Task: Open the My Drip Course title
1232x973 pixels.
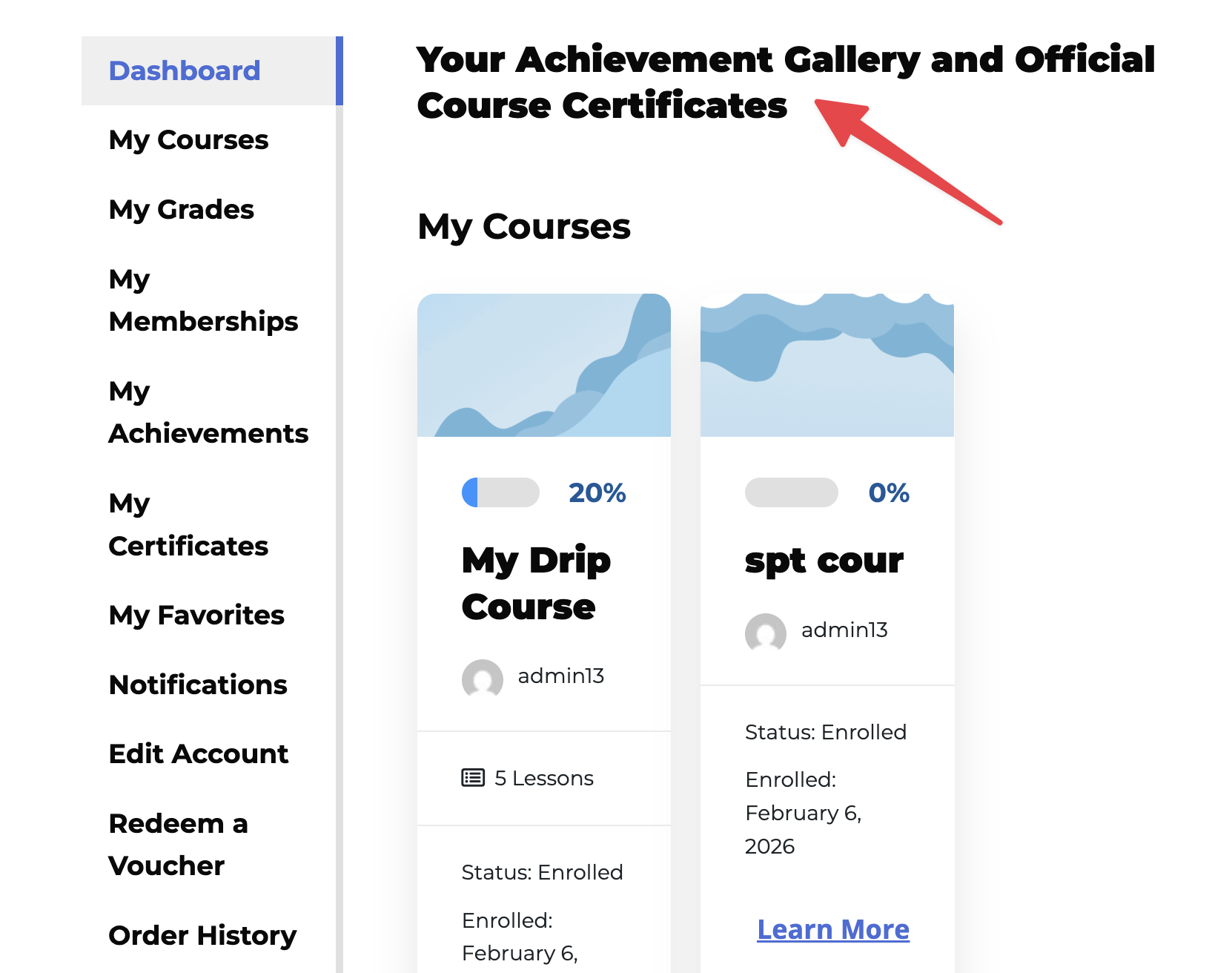Action: pyautogui.click(x=536, y=583)
